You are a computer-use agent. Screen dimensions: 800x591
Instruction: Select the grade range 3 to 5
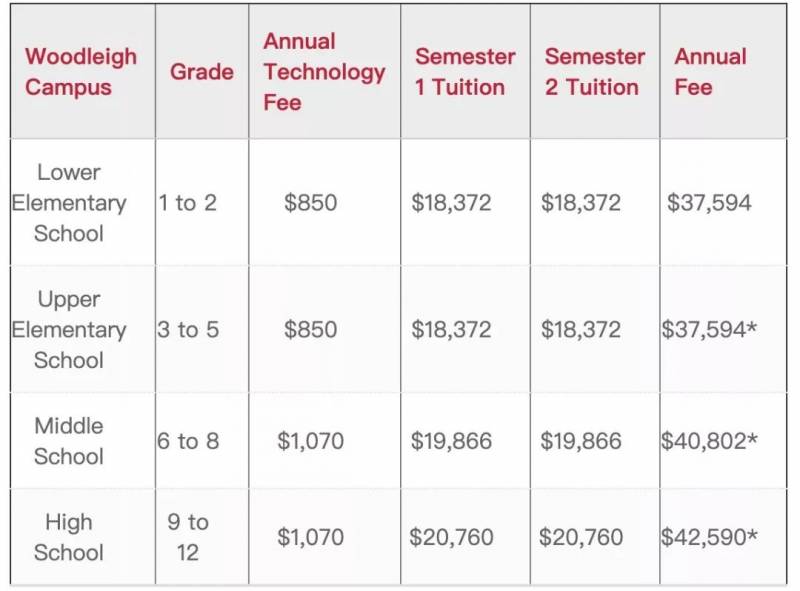click(x=188, y=330)
